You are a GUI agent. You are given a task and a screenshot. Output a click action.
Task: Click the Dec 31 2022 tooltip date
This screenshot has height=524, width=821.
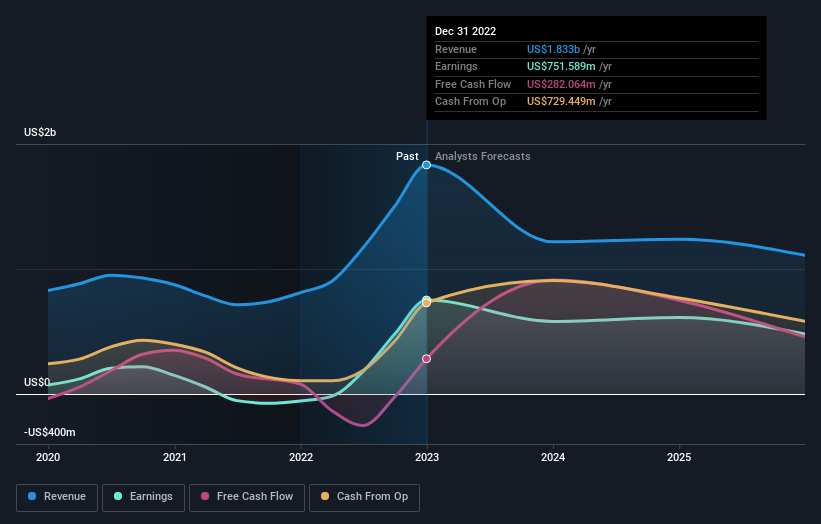pyautogui.click(x=465, y=31)
